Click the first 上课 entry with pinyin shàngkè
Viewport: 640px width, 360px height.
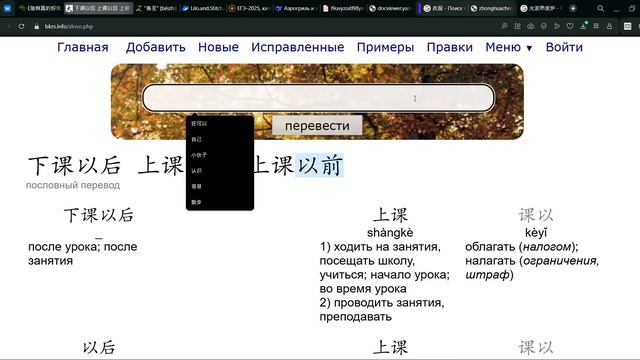coord(391,215)
